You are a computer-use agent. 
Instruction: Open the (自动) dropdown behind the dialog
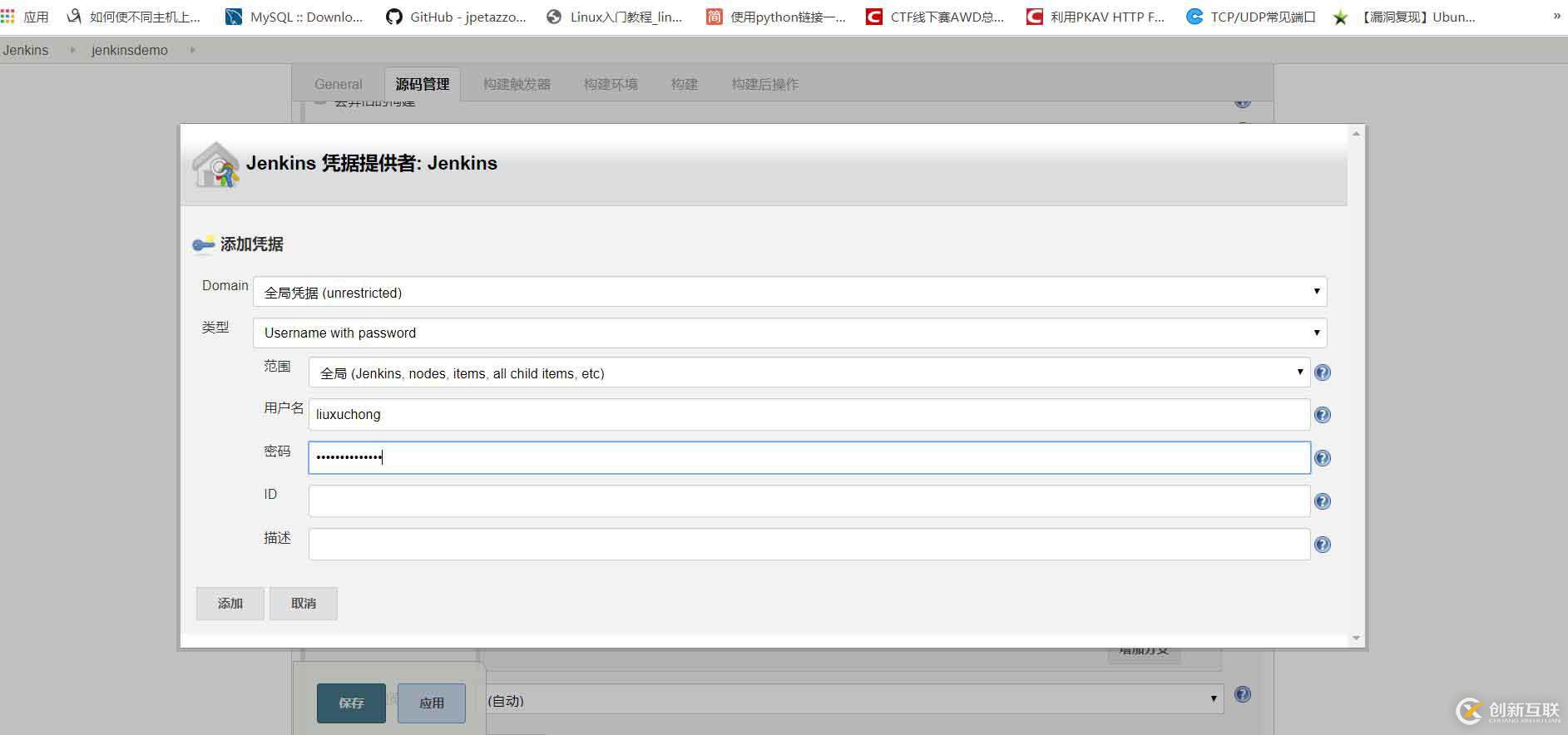(853, 700)
